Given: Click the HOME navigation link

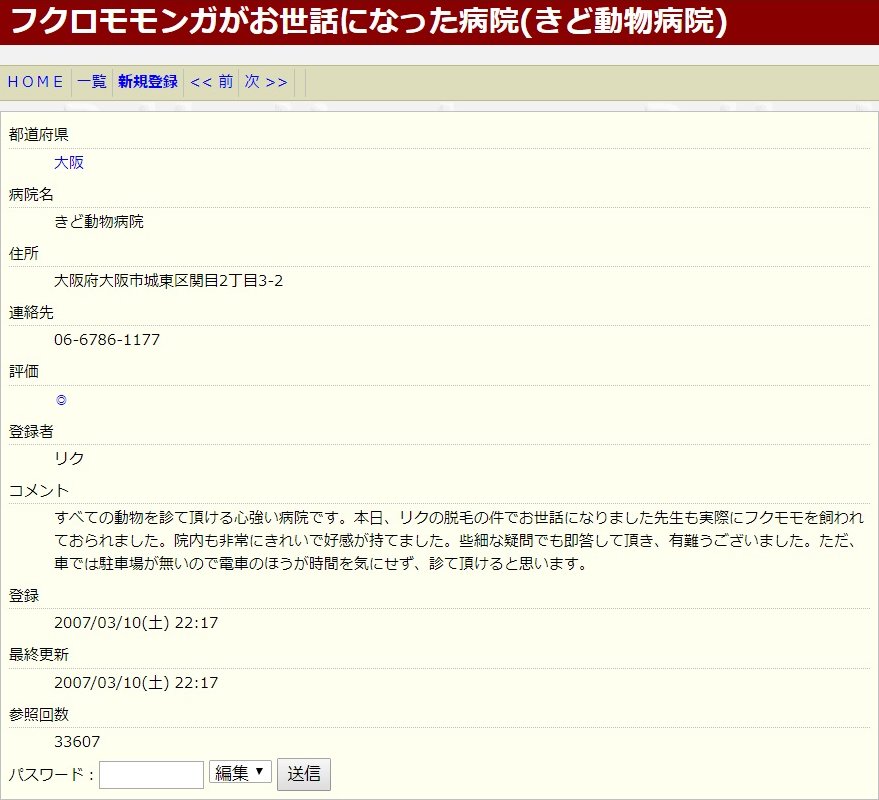Looking at the screenshot, I should (x=36, y=82).
